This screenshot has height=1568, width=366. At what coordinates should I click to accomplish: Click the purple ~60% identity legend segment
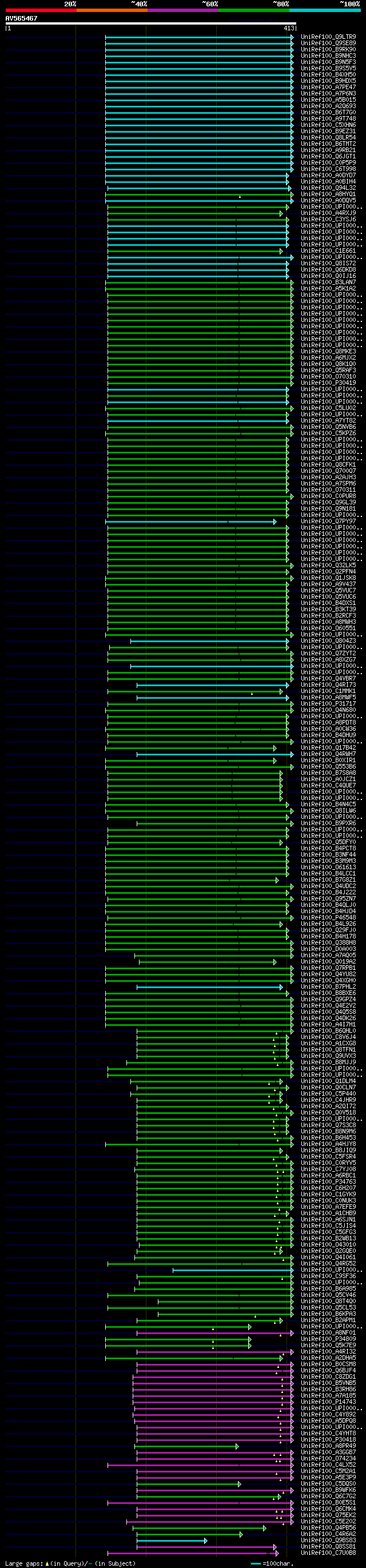pos(182,10)
